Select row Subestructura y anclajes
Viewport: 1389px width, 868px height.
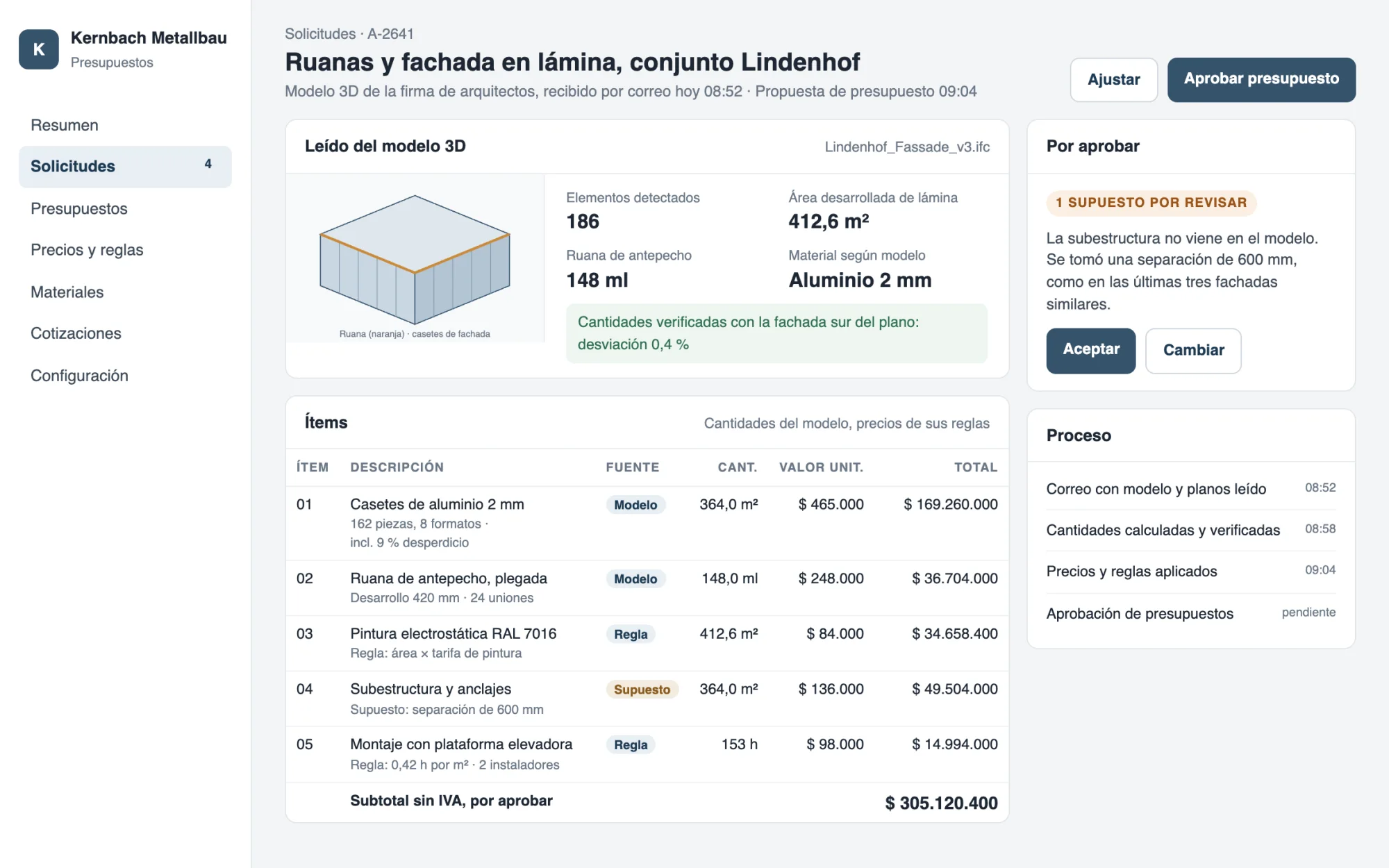click(647, 699)
